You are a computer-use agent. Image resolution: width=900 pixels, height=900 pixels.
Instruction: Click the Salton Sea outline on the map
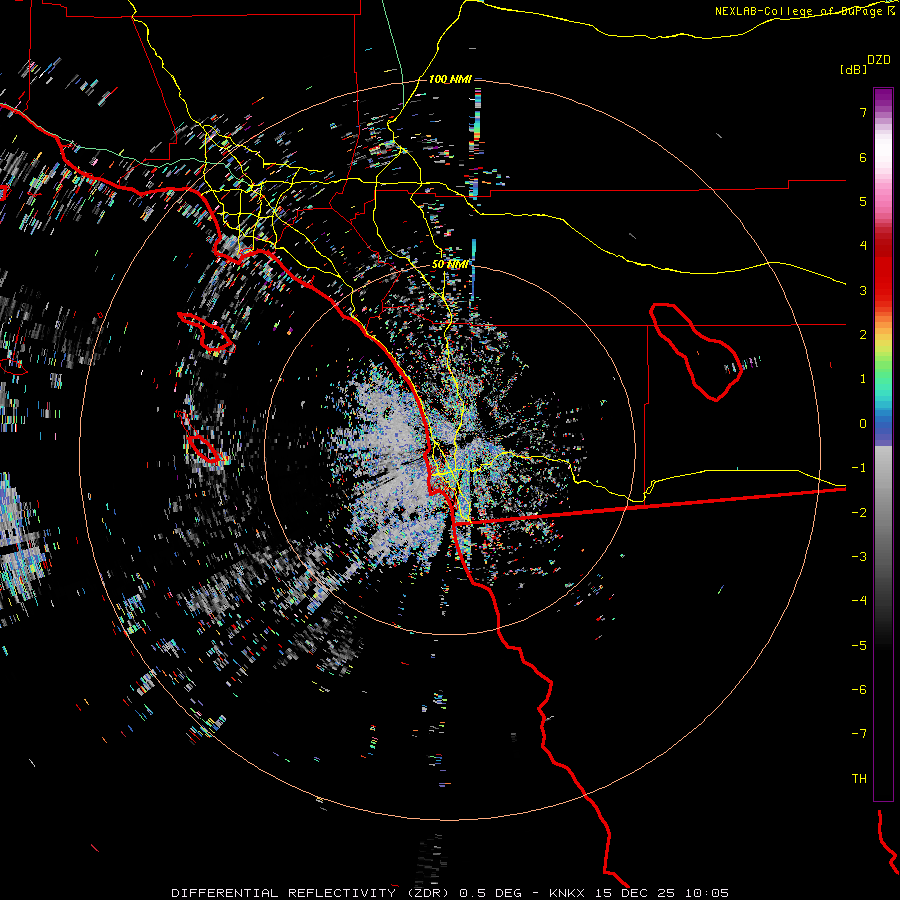(696, 352)
